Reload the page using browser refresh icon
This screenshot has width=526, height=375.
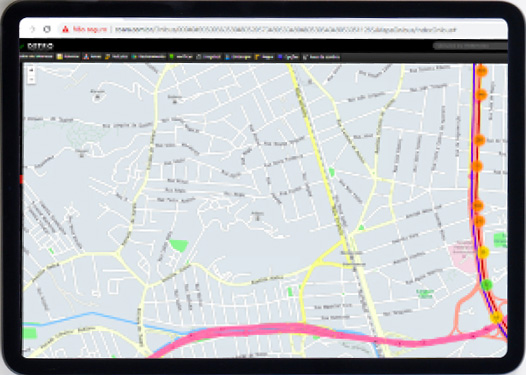(x=47, y=29)
